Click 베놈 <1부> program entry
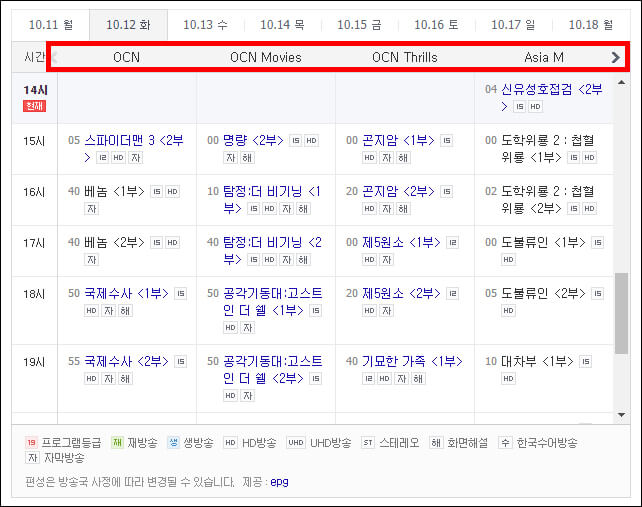This screenshot has width=642, height=507. pyautogui.click(x=115, y=191)
